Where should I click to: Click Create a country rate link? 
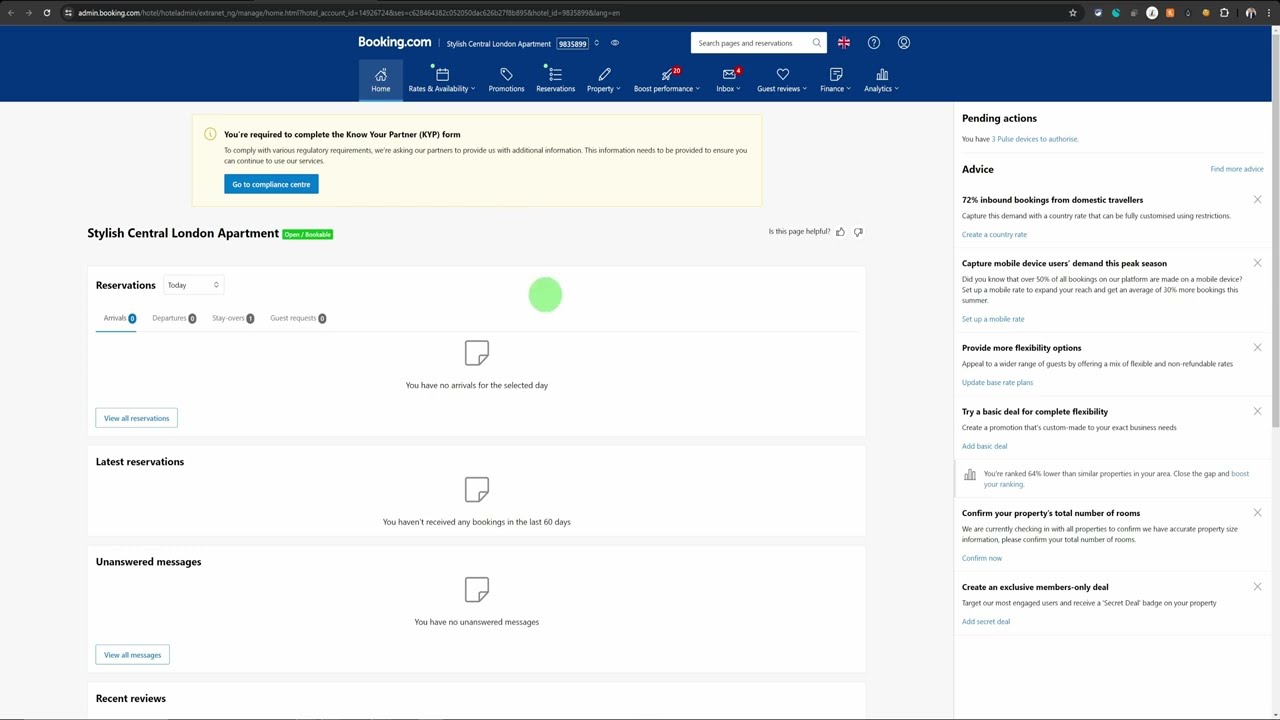(x=994, y=234)
